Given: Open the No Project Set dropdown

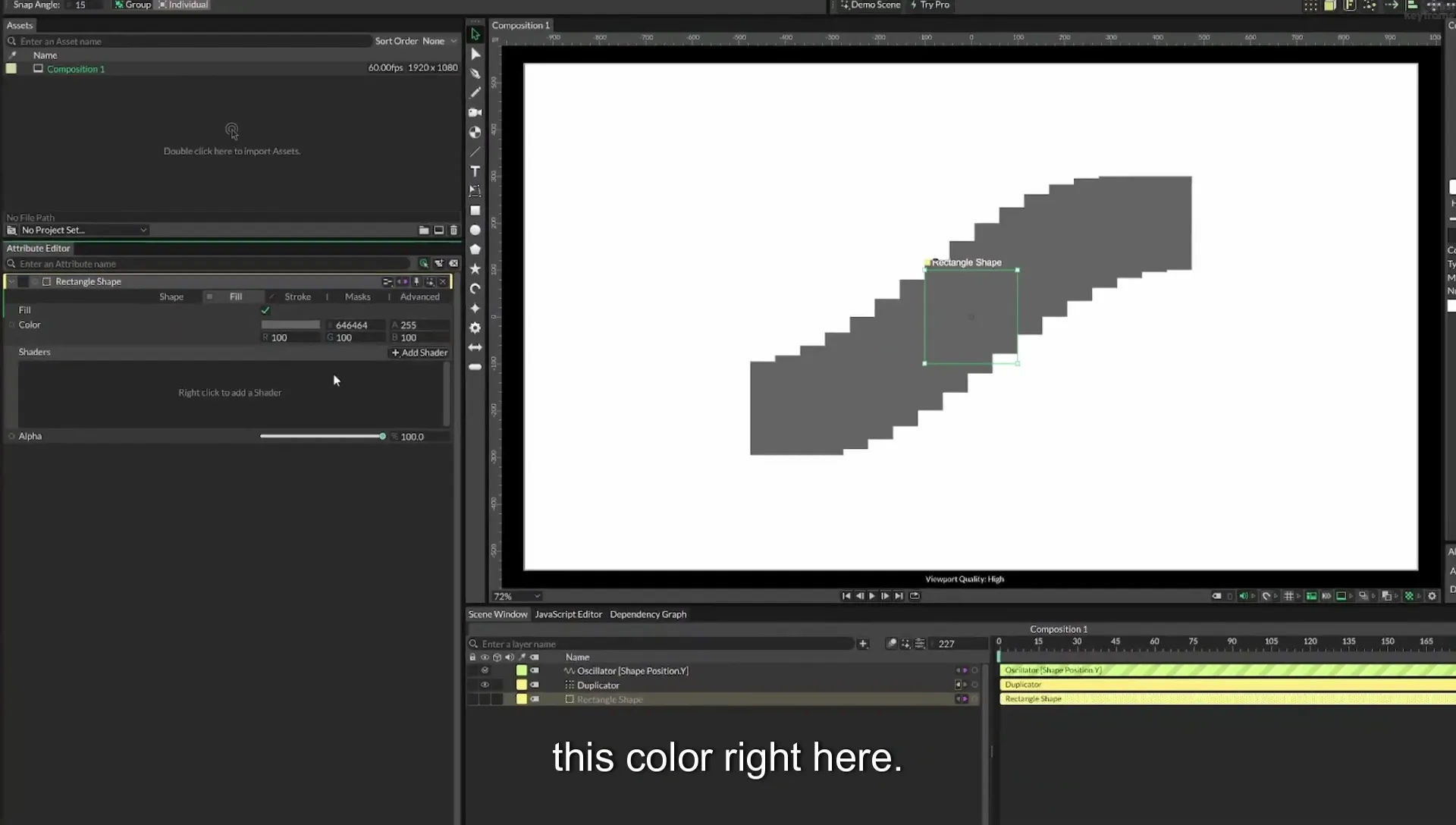Looking at the screenshot, I should click(x=83, y=230).
